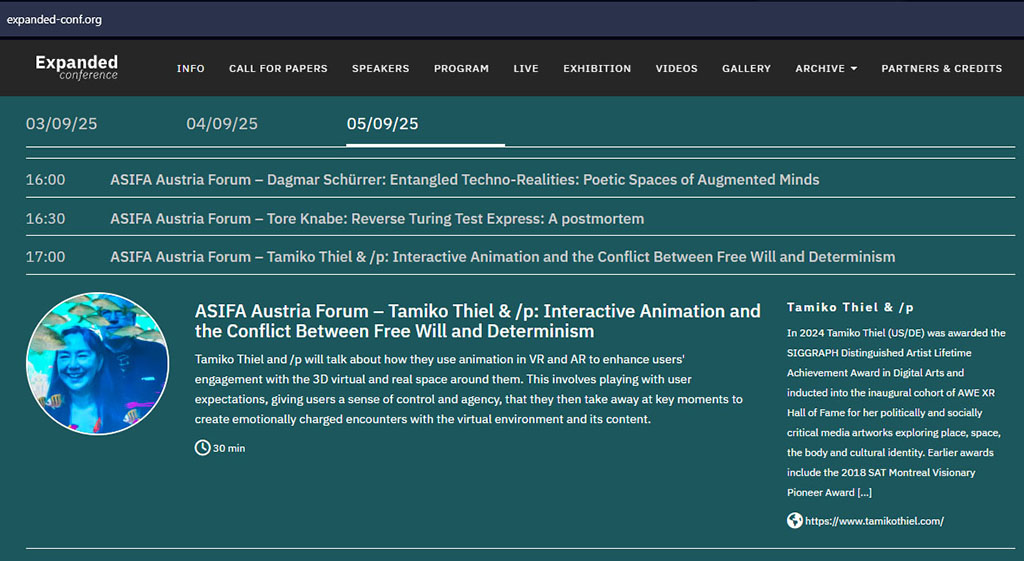Open the INFO menu item

coord(191,69)
